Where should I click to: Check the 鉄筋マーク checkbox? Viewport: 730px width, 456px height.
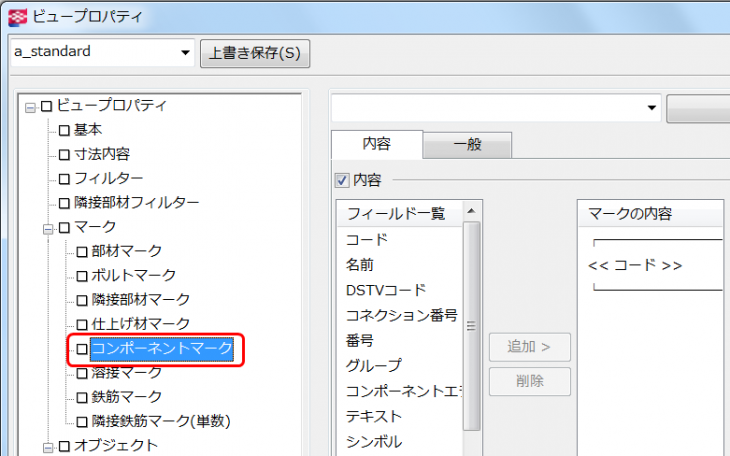tap(82, 398)
